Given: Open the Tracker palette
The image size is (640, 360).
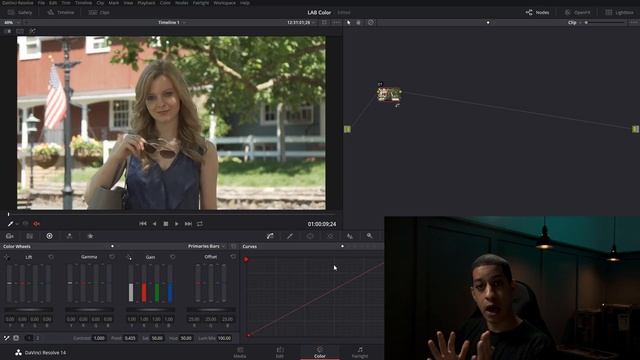Looking at the screenshot, I should point(330,236).
